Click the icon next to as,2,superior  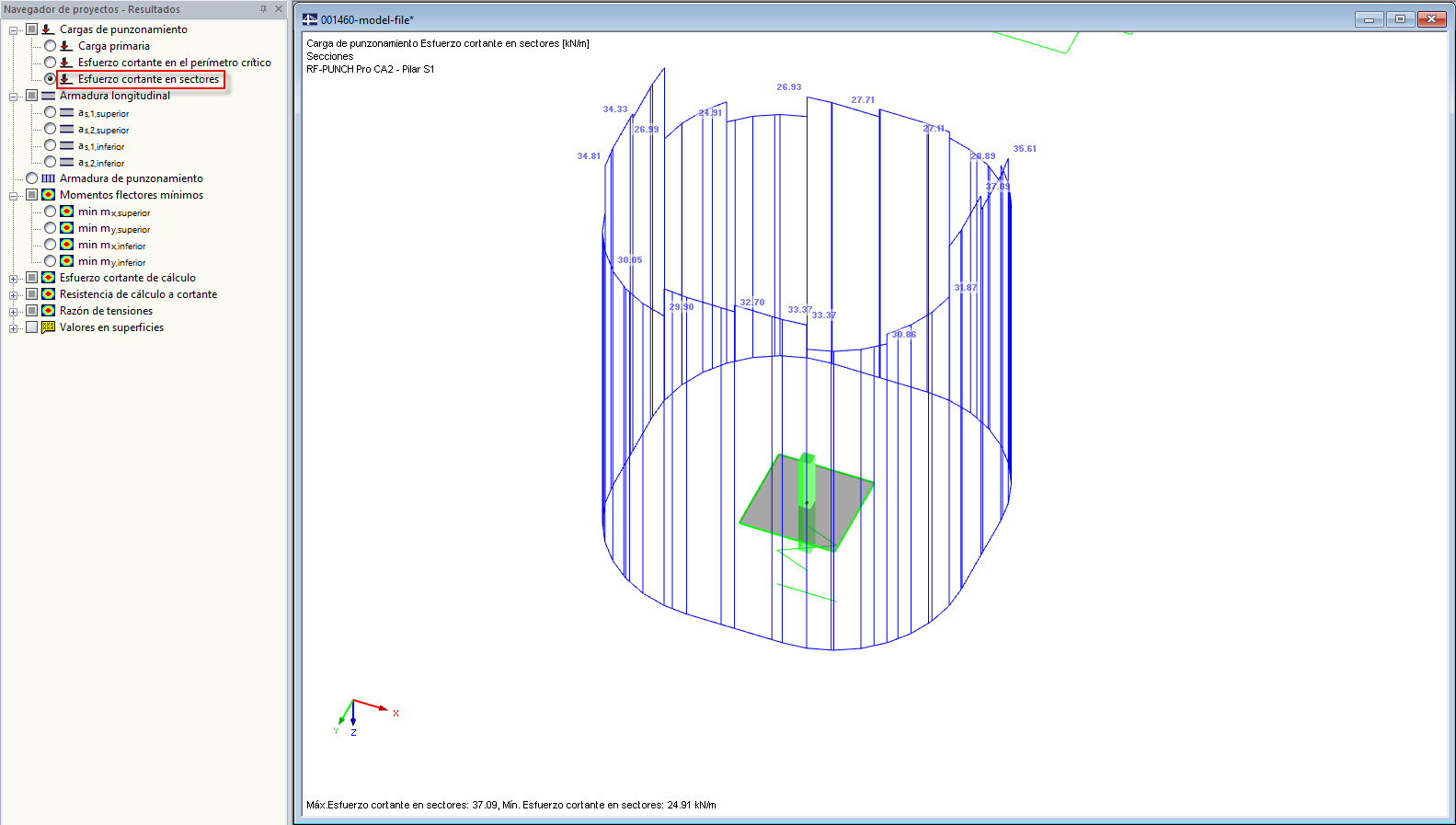(x=66, y=129)
